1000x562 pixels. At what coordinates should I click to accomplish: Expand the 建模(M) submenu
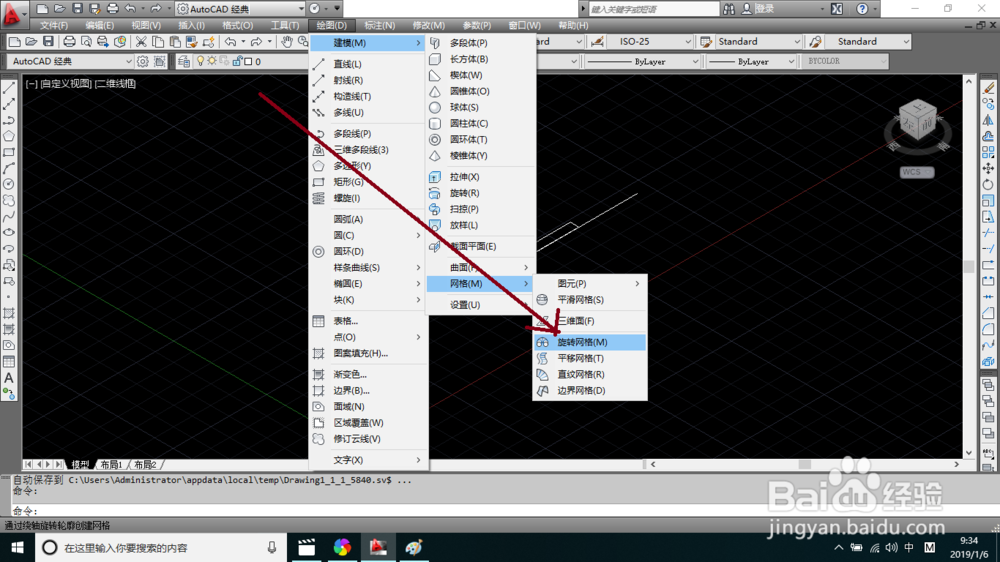[x=368, y=43]
